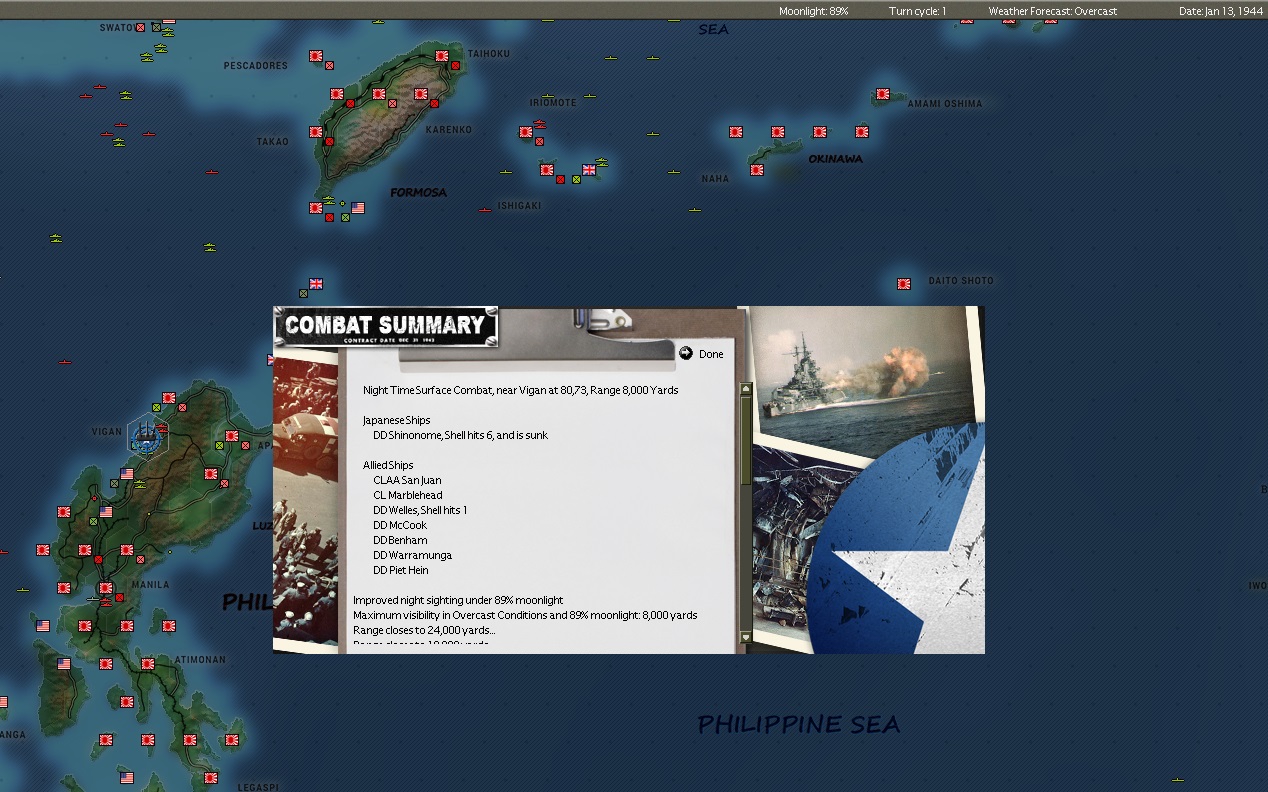Select the US flag at southern Formosa tip
The width and height of the screenshot is (1268, 792).
[358, 208]
